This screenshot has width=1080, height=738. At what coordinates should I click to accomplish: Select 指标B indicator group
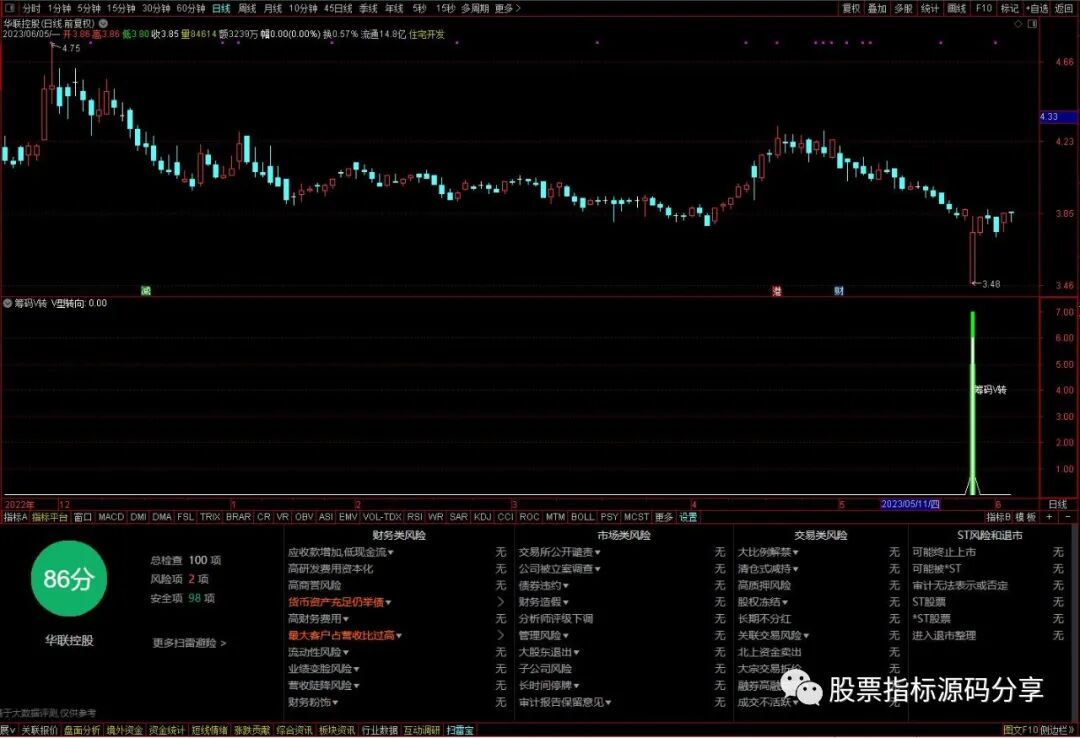coord(998,517)
